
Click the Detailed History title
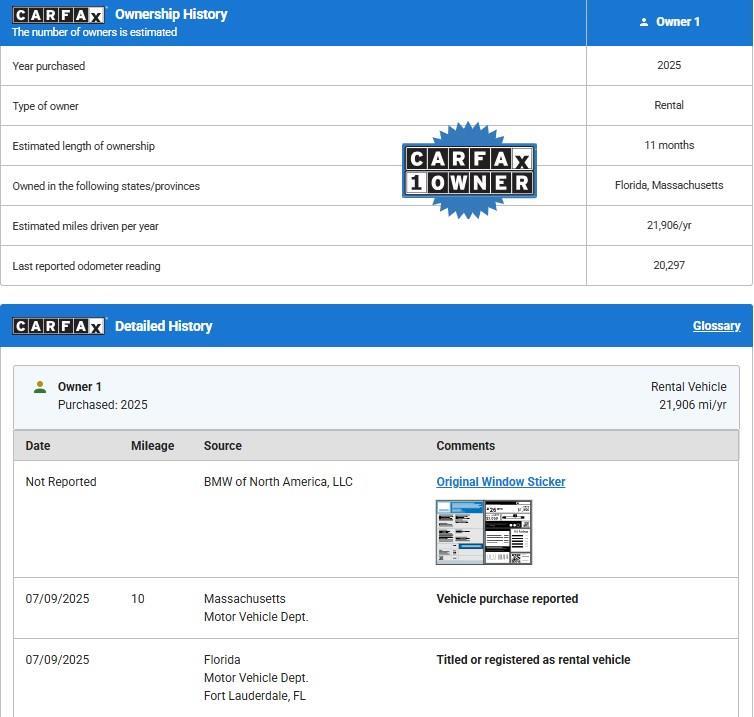(163, 326)
